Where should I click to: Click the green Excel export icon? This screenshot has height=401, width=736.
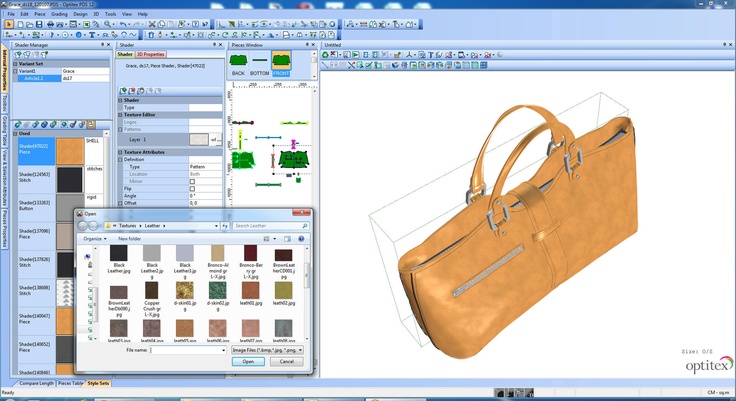point(86,24)
